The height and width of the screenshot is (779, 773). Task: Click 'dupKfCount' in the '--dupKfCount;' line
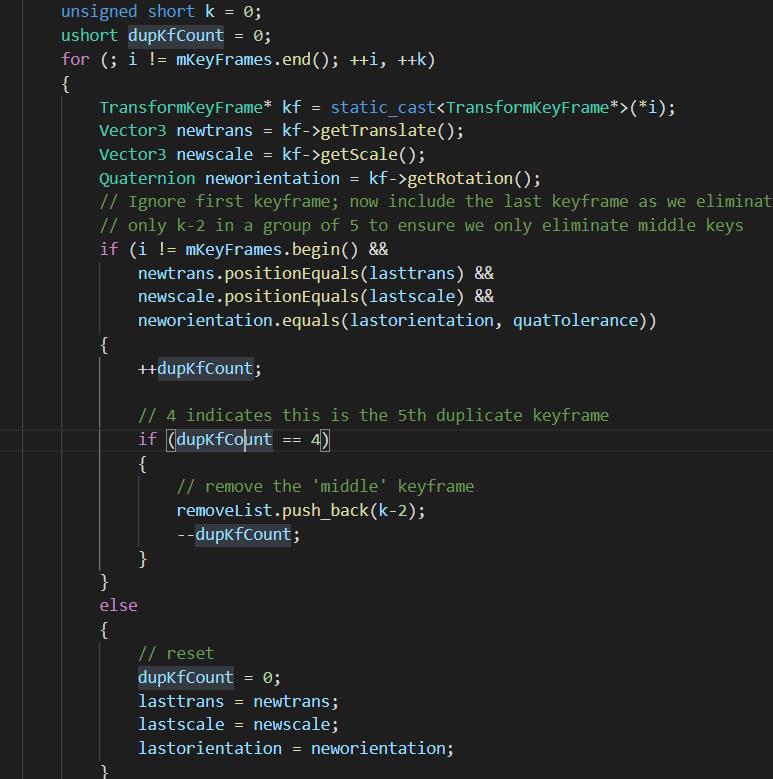243,535
